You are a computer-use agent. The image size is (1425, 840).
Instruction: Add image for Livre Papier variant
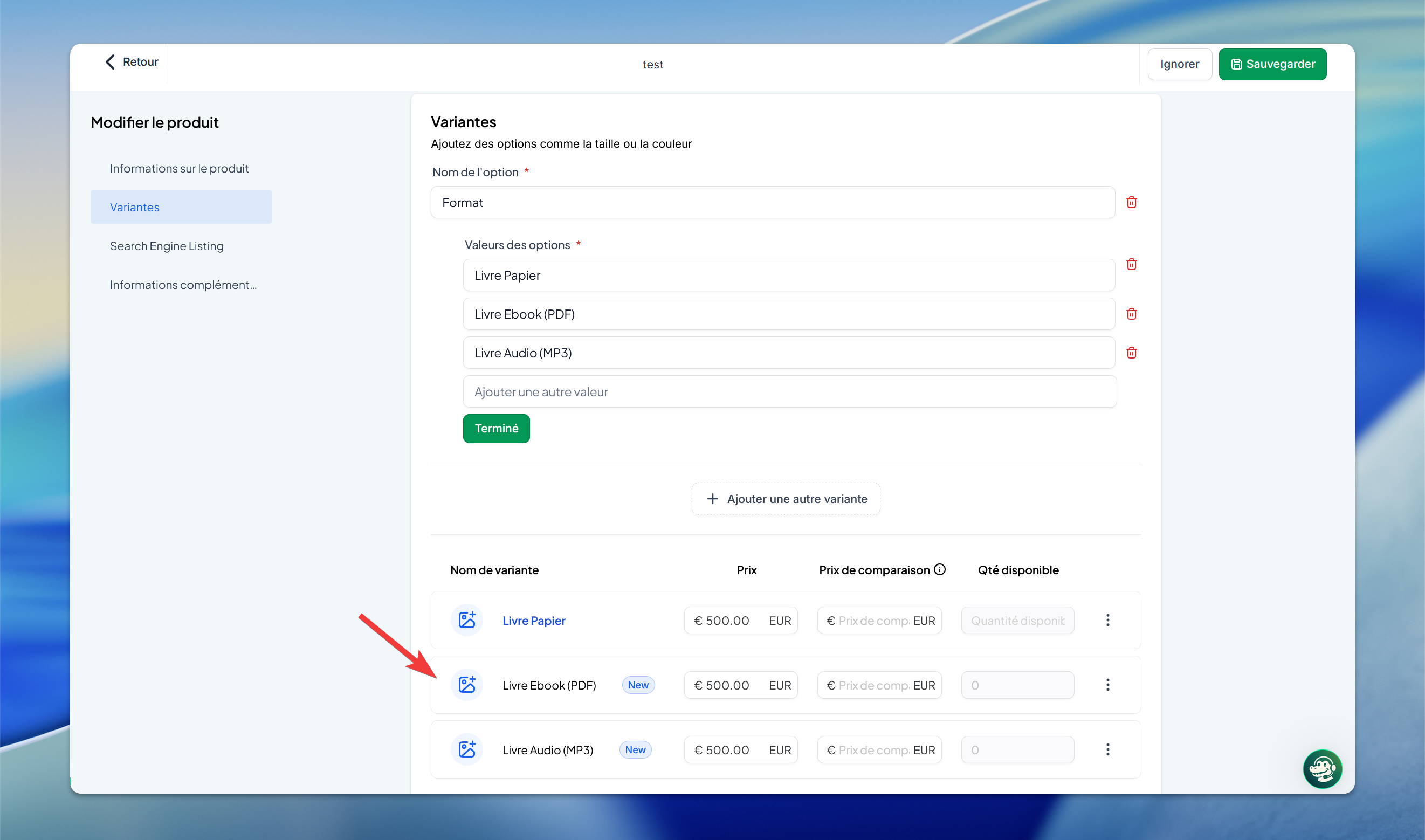[467, 621]
